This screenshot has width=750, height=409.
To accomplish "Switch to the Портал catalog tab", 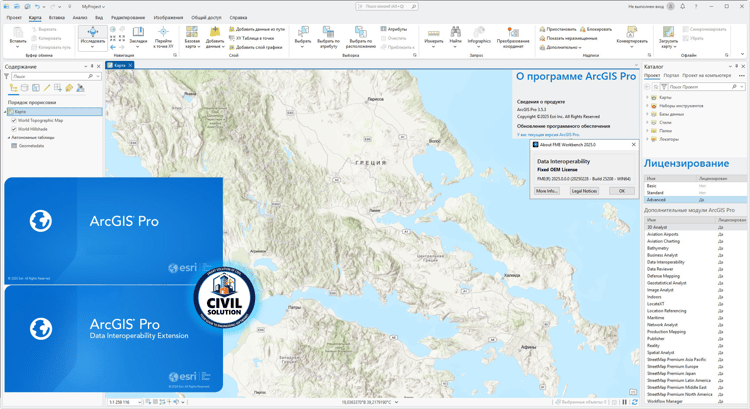I will (x=671, y=76).
